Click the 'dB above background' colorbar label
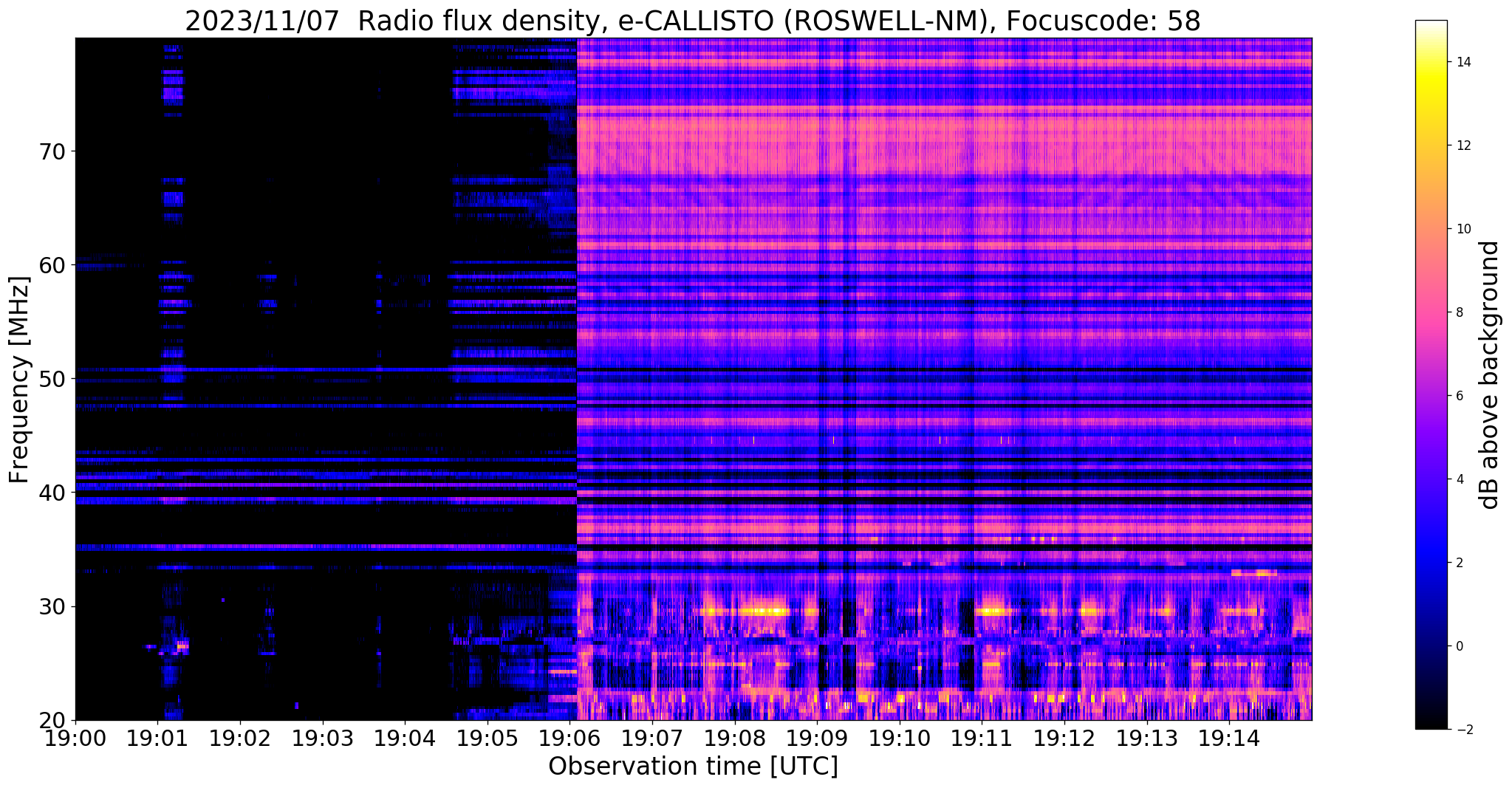Viewport: 1512px width, 788px height. 1490,374
